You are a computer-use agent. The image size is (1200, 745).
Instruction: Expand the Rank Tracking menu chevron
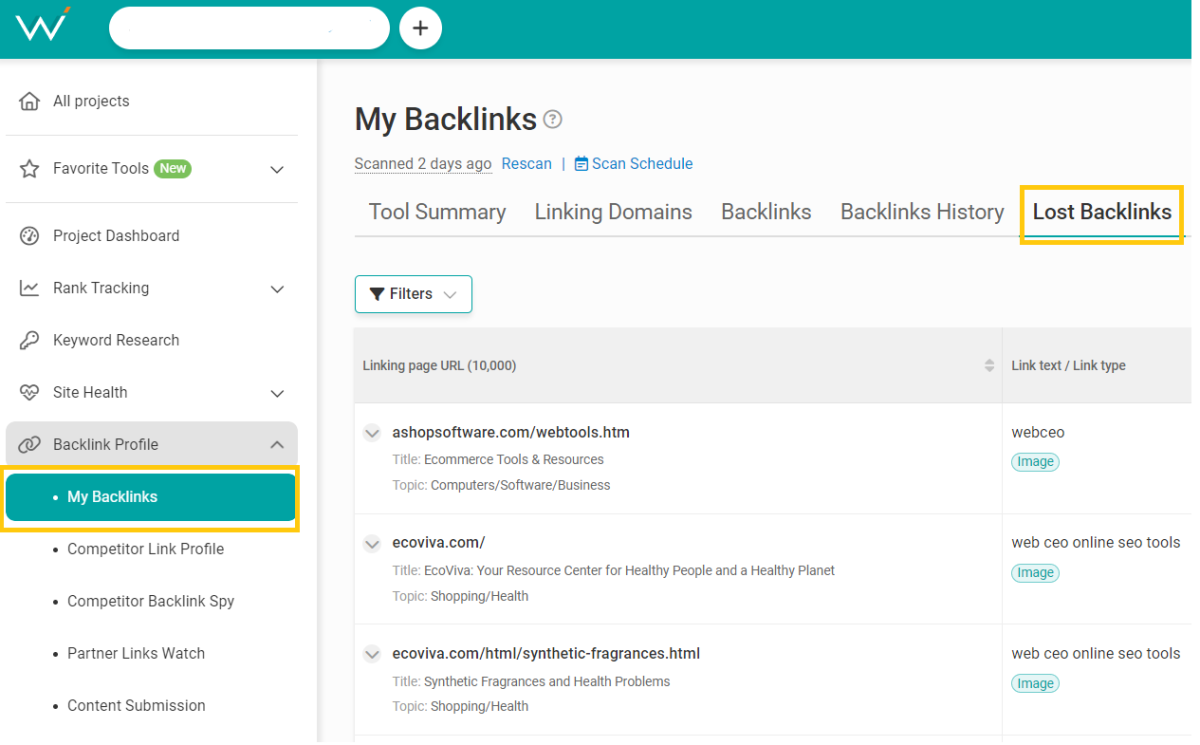(x=277, y=289)
